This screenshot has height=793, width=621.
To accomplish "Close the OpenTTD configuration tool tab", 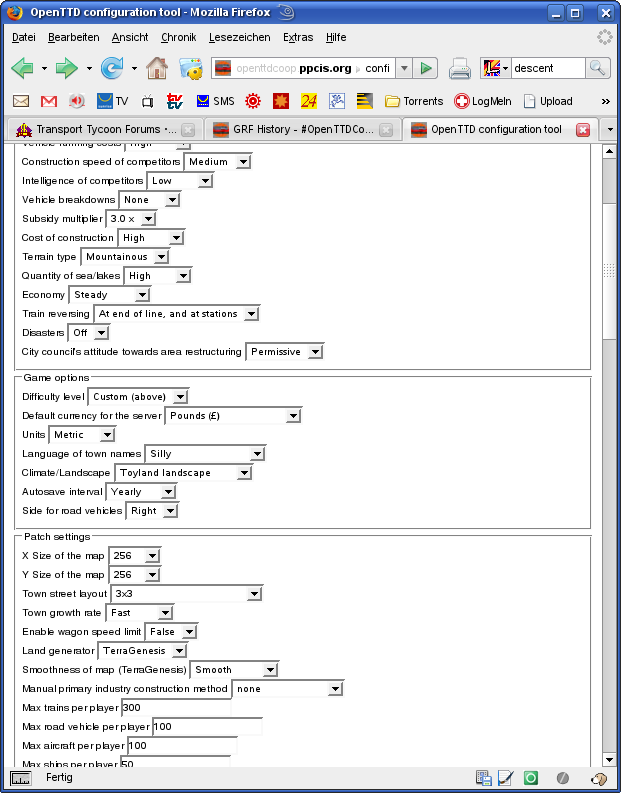I will [x=583, y=130].
